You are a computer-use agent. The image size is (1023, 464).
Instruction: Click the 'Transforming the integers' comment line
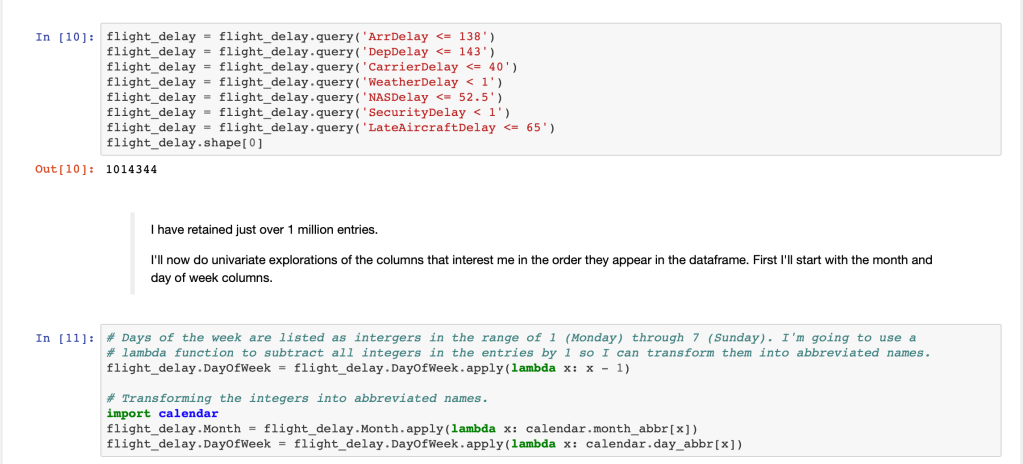point(297,398)
